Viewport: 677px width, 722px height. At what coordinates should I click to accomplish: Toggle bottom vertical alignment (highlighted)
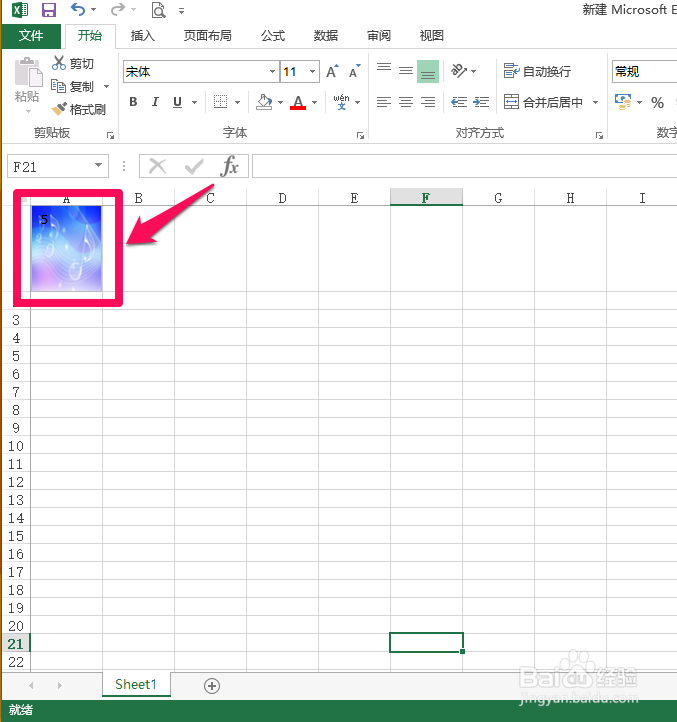pyautogui.click(x=428, y=71)
